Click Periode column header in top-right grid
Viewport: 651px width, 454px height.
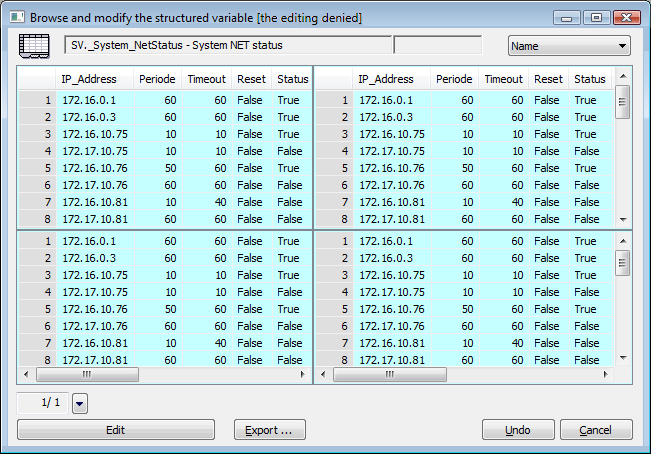click(454, 79)
